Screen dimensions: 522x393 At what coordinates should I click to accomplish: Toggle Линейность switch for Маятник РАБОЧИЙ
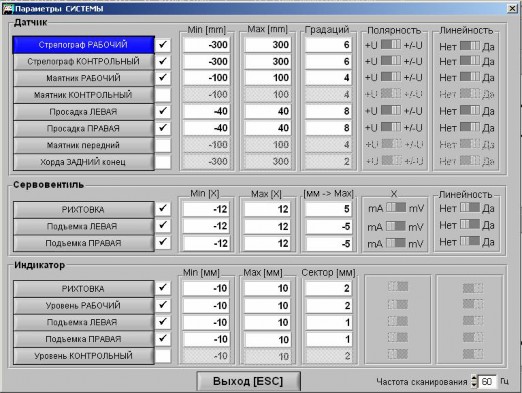tap(470, 77)
